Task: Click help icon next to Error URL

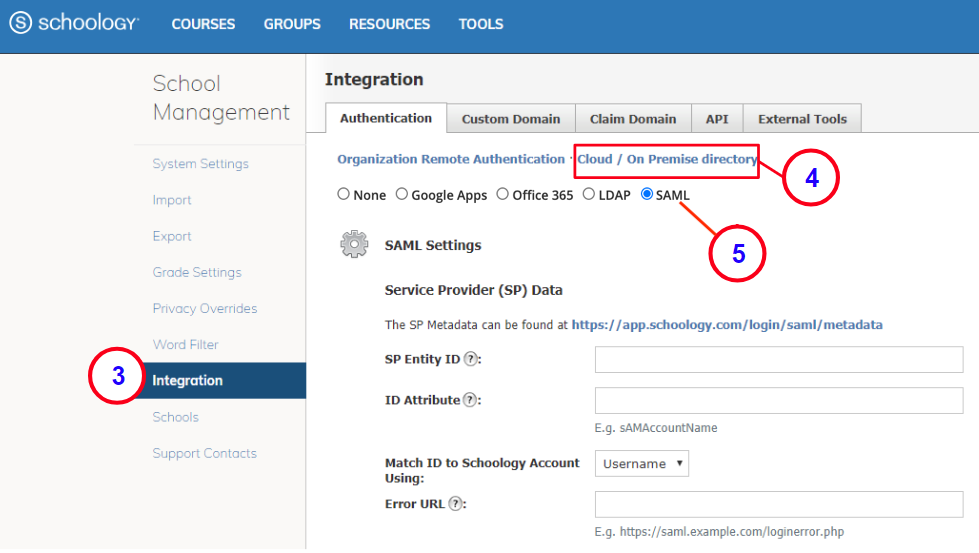Action: (x=456, y=504)
